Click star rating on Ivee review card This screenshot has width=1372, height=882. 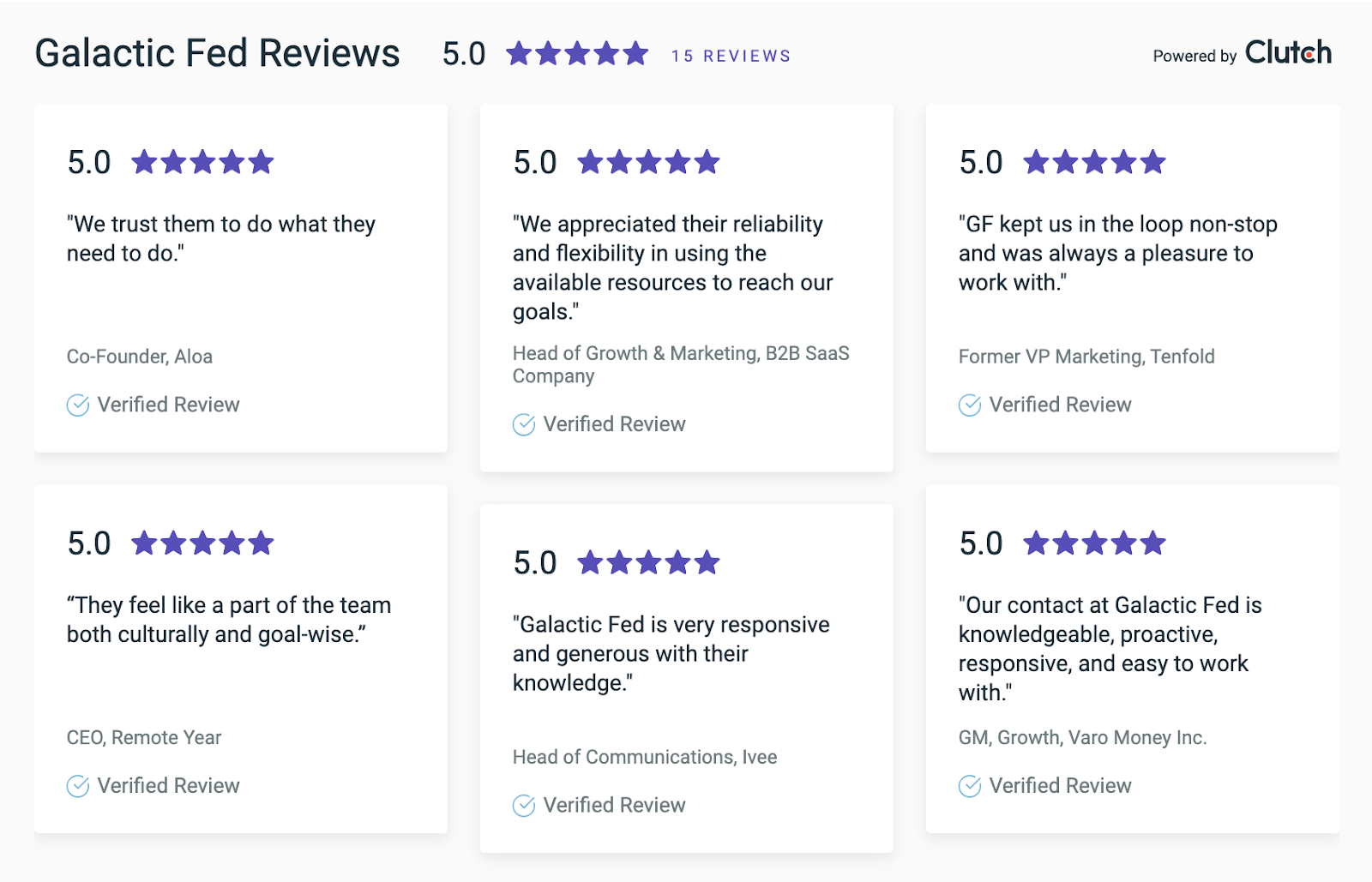tap(648, 562)
